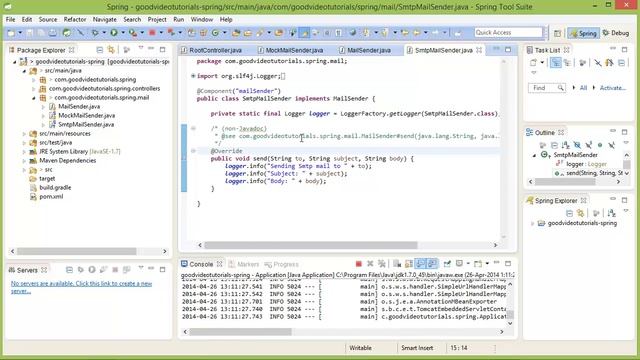Click the Package Explorer horizontal scrollbar
Image resolution: width=640 pixels, height=360 pixels.
click(x=77, y=251)
